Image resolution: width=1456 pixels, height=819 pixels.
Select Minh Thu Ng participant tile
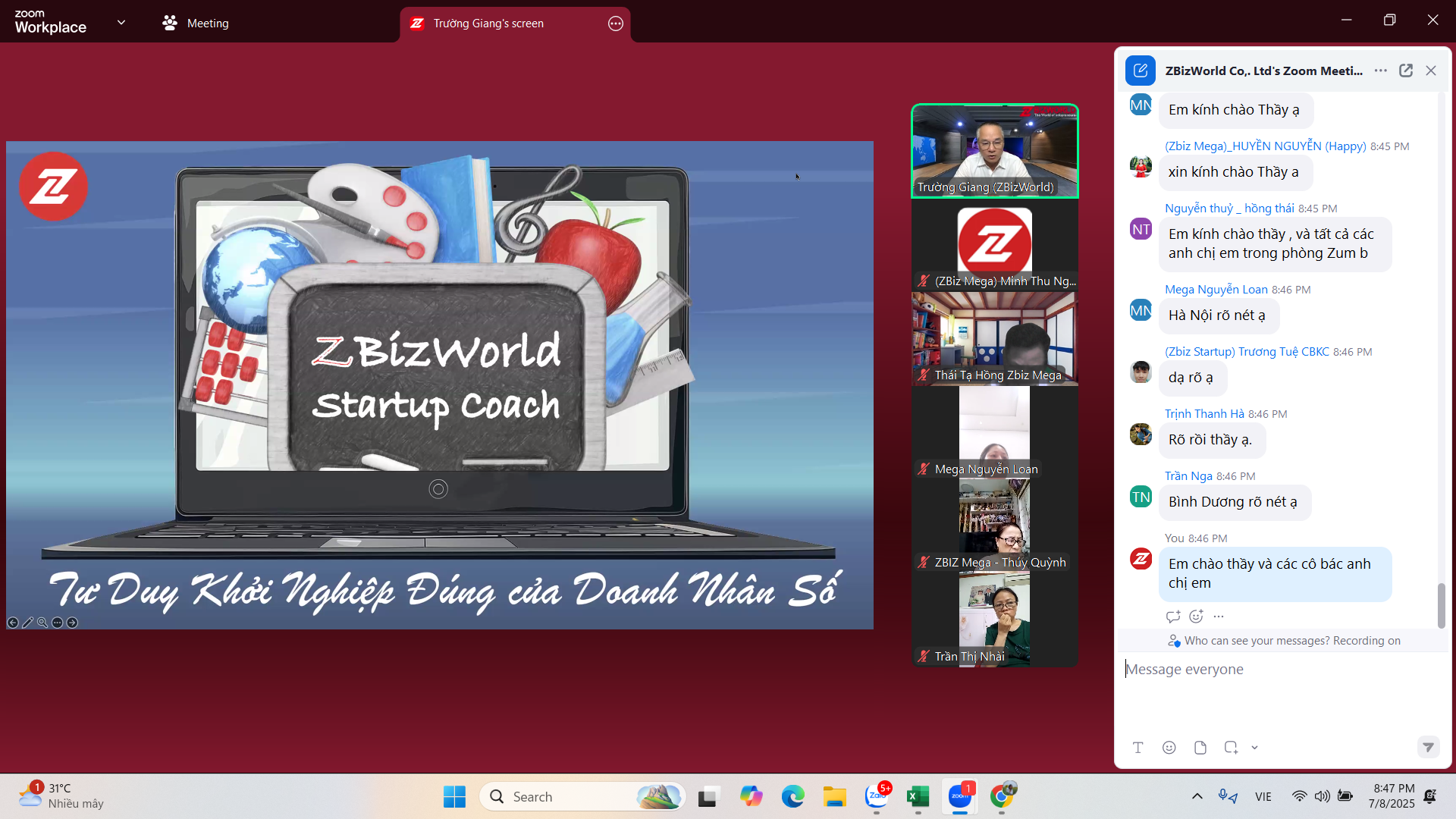(x=994, y=245)
